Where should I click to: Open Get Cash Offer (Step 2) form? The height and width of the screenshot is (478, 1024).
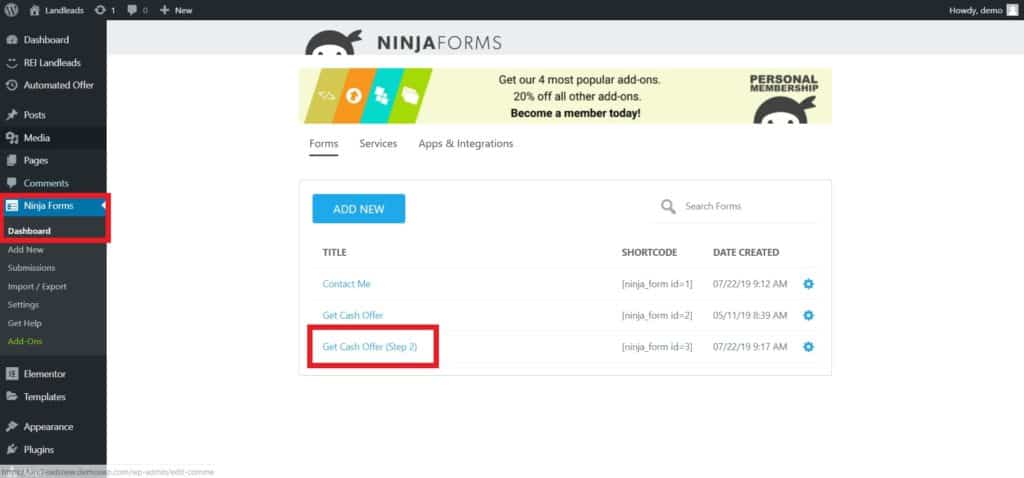coord(370,347)
